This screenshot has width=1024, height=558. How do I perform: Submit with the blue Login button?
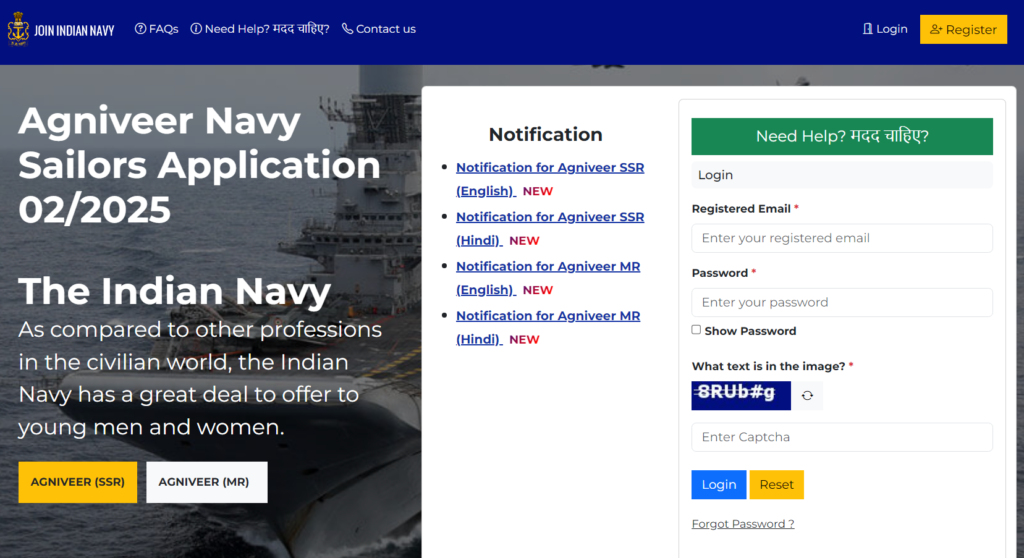tap(718, 485)
